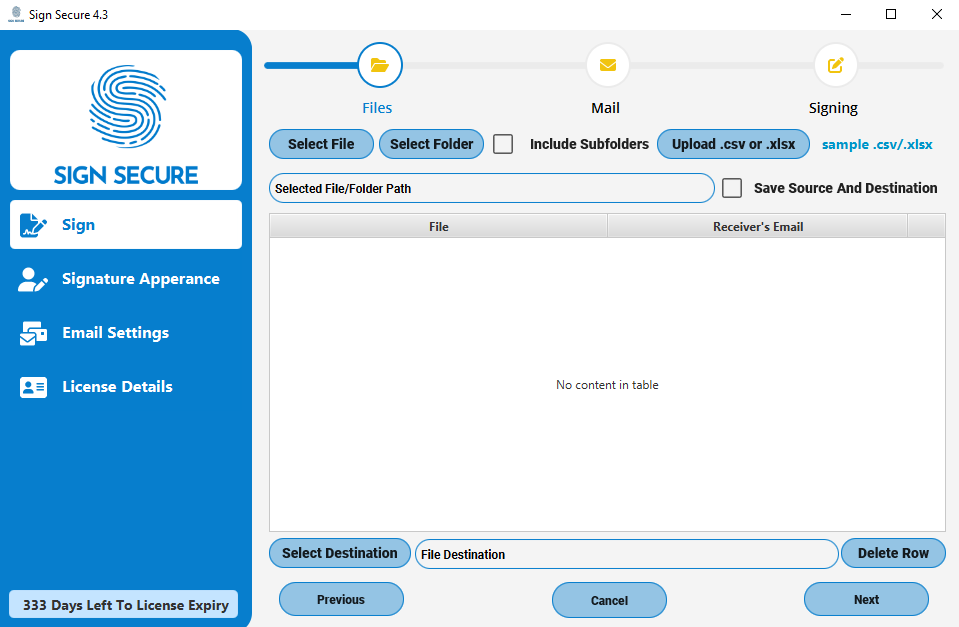Image resolution: width=959 pixels, height=627 pixels.
Task: Open the Sign menu item
Action: coord(126,224)
